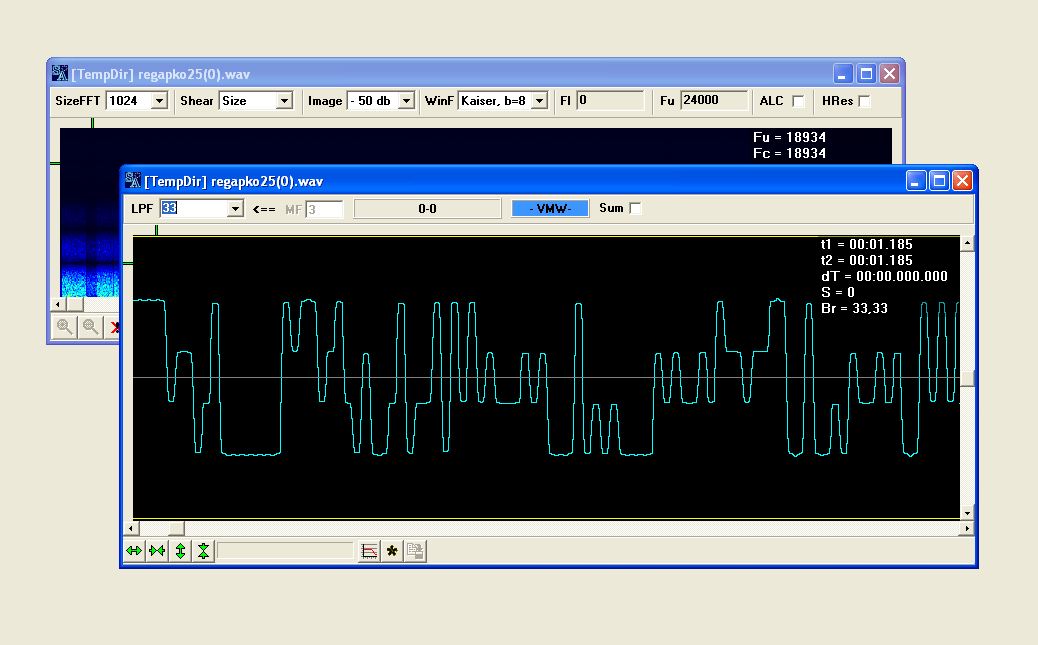This screenshot has height=645, width=1038.
Task: Click the first magnifier zoom icon in back window
Action: 64,326
